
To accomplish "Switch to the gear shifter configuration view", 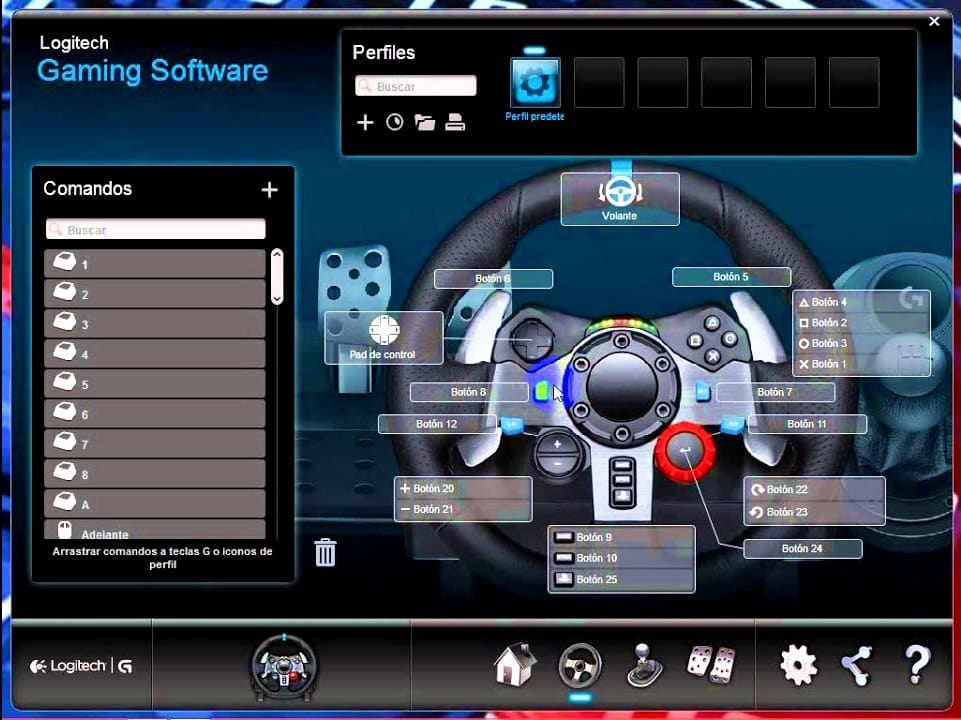I will coord(646,663).
